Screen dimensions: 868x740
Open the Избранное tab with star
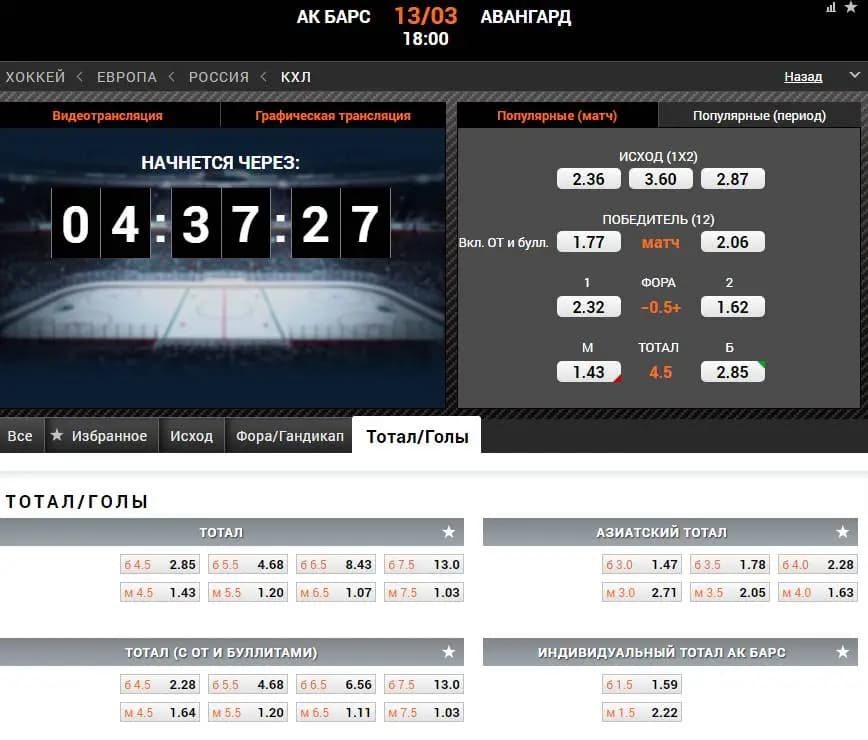100,436
